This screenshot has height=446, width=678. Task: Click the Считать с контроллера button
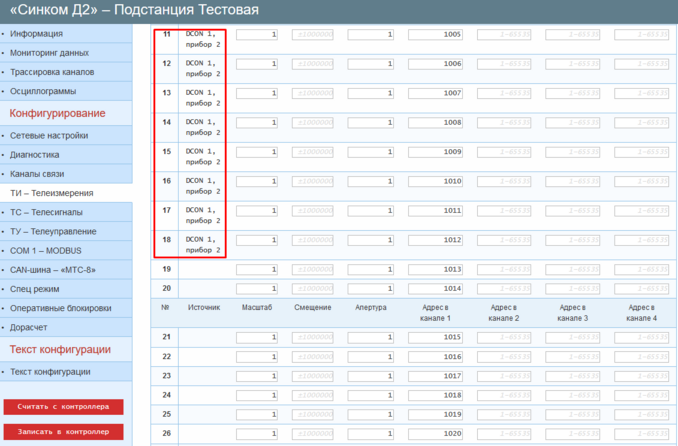(x=63, y=407)
